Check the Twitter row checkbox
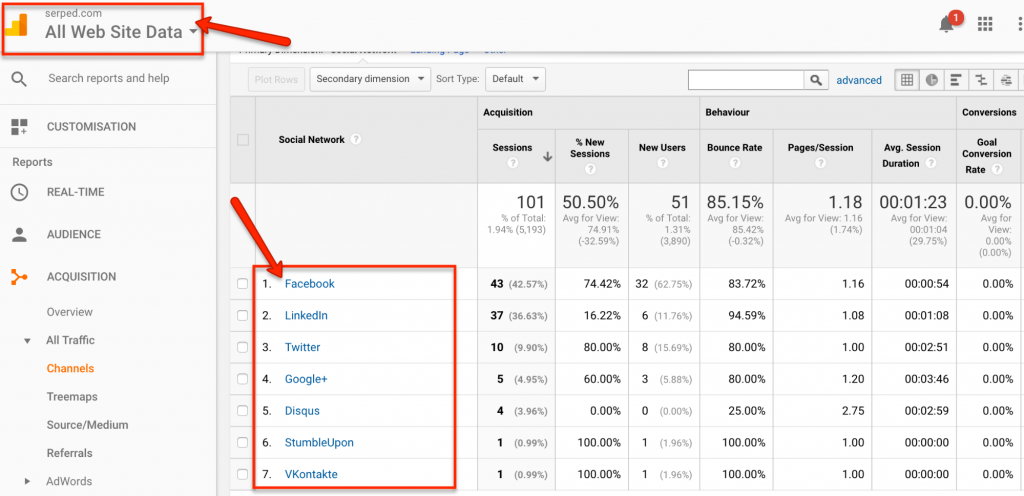Viewport: 1024px width, 496px height. click(x=243, y=347)
